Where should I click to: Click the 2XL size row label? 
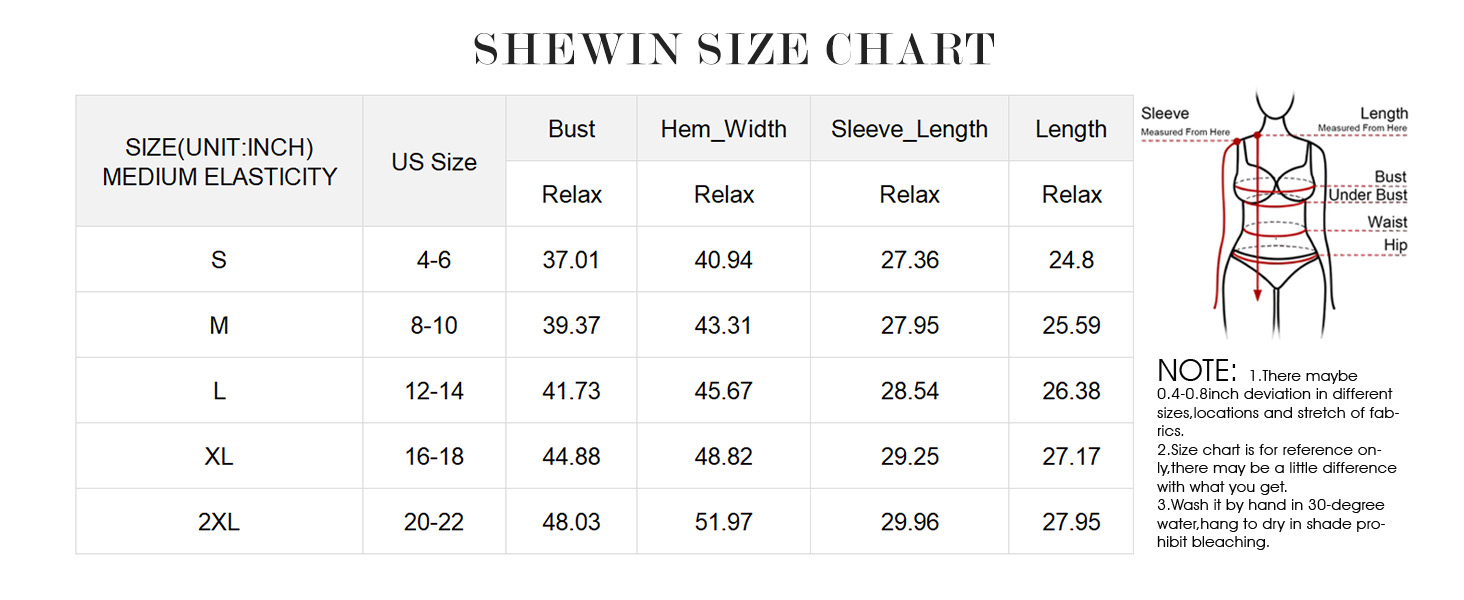[219, 522]
